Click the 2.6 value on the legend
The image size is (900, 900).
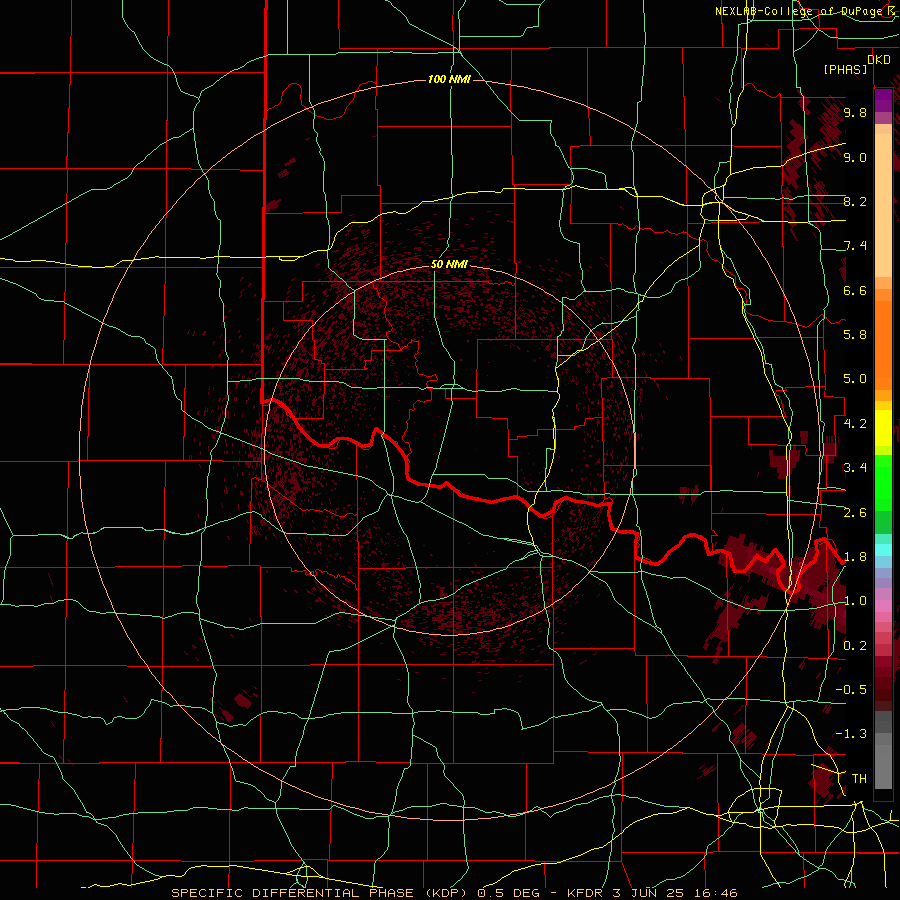coord(855,513)
